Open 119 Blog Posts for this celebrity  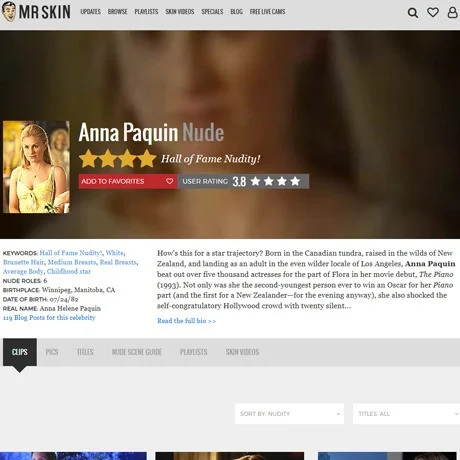click(x=49, y=318)
